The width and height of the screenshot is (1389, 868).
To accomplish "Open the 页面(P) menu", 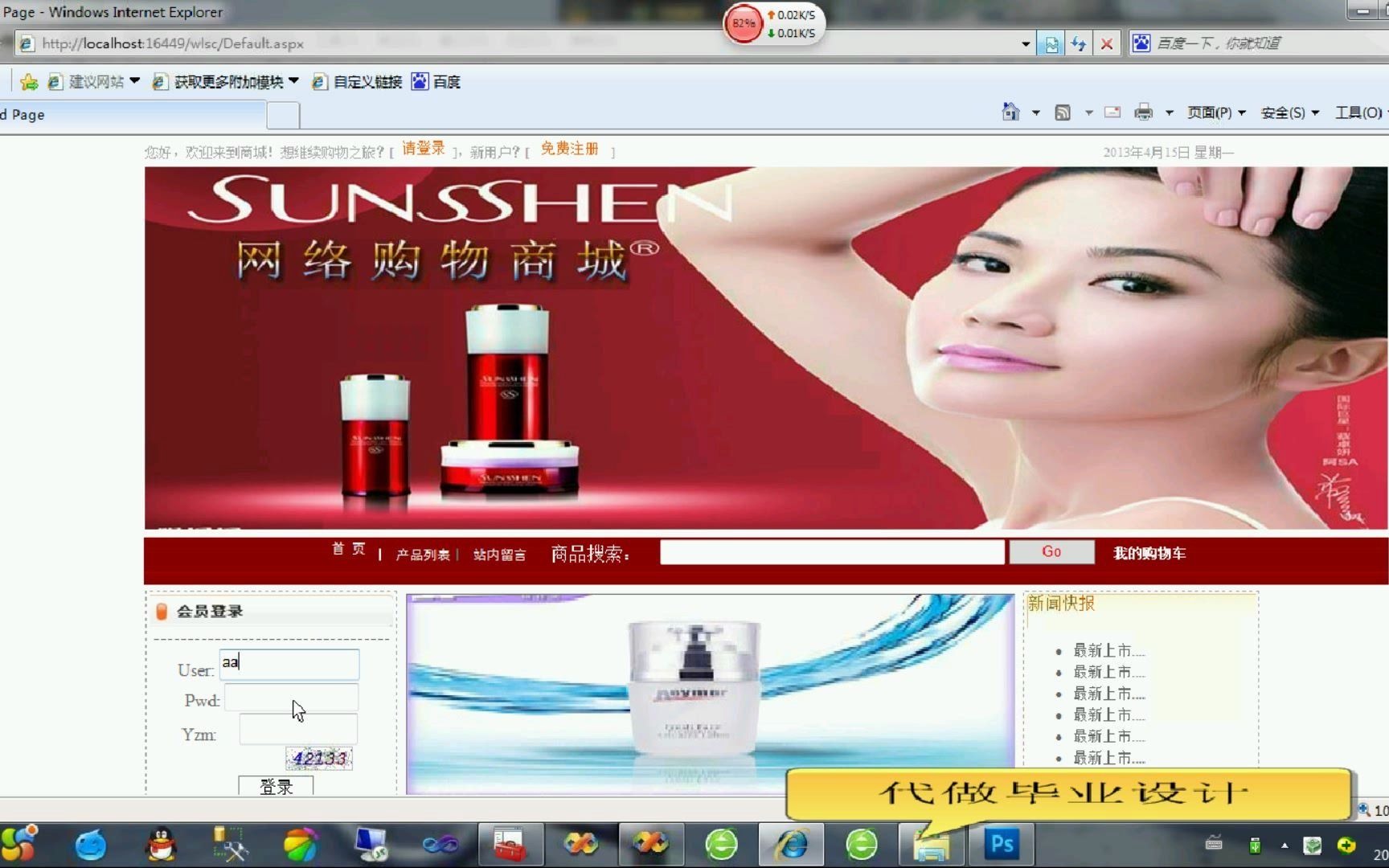I will pos(1216,113).
